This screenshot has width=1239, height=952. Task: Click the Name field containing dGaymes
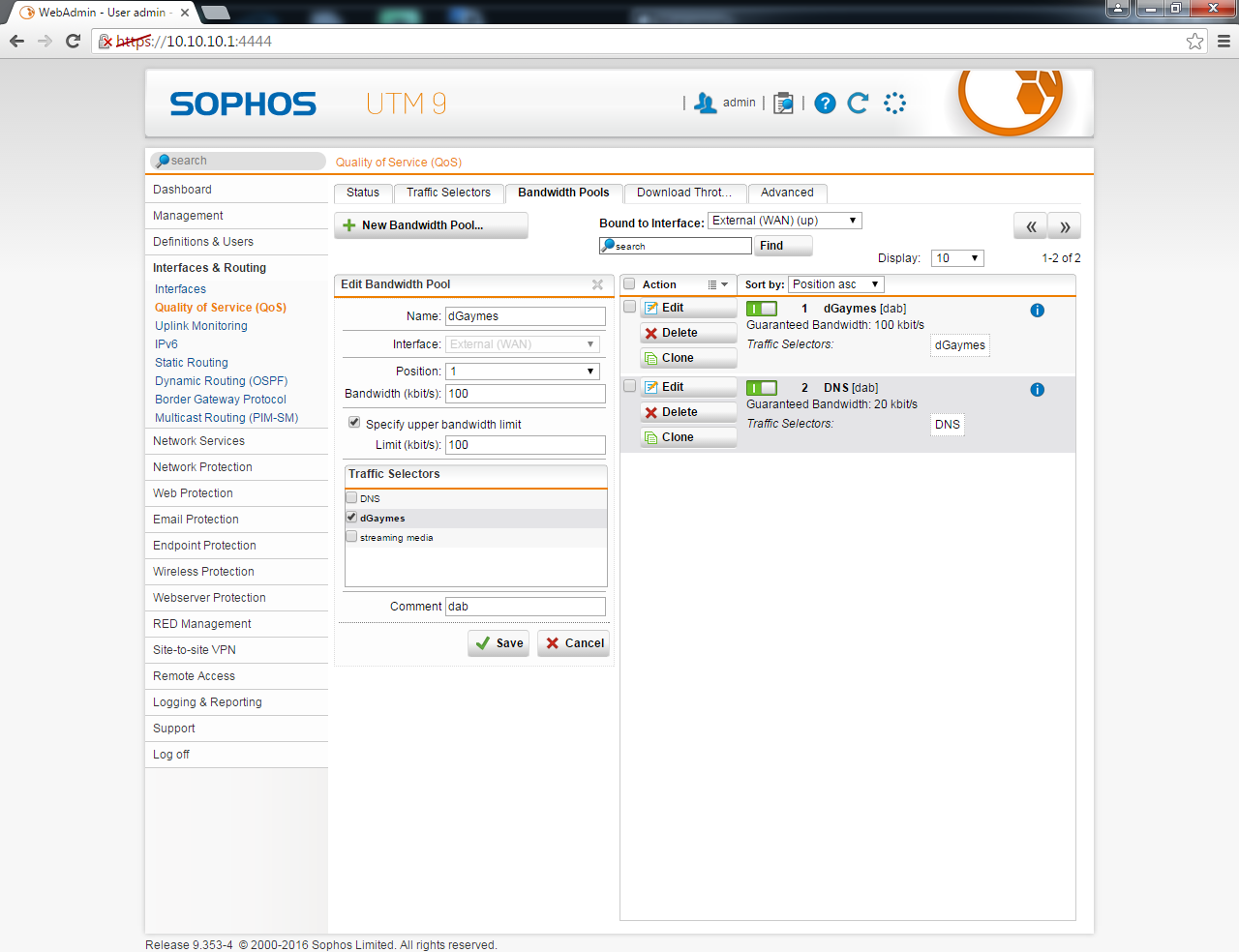[526, 316]
